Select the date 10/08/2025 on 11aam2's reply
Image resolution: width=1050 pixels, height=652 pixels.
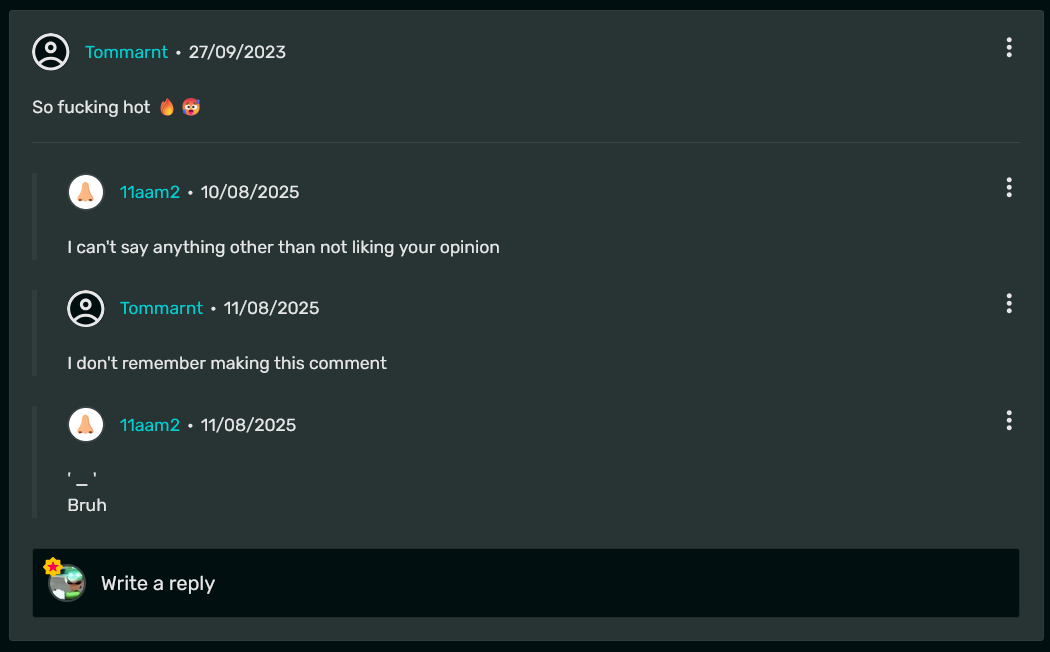point(249,192)
